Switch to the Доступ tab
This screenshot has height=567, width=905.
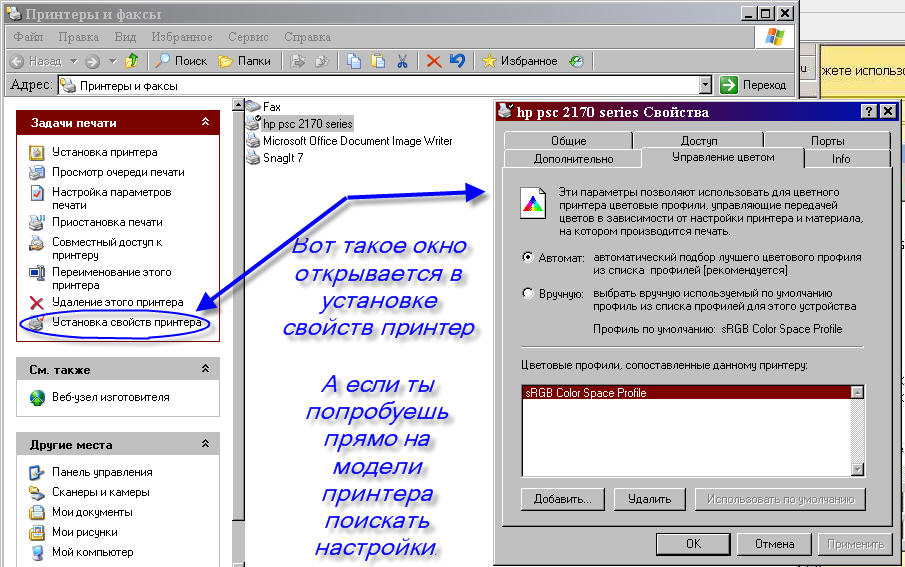(x=698, y=141)
